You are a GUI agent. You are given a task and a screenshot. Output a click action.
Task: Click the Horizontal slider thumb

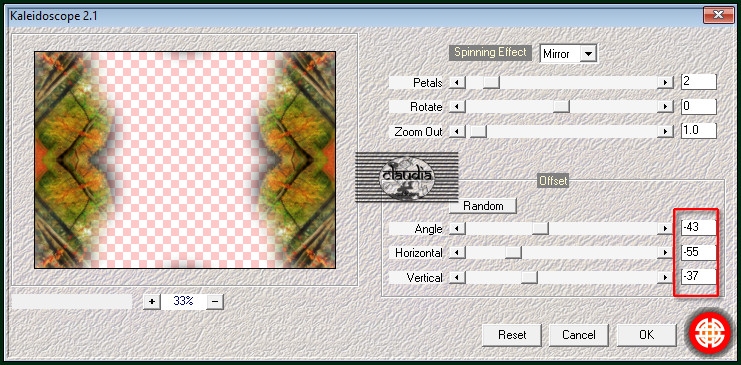pyautogui.click(x=513, y=253)
